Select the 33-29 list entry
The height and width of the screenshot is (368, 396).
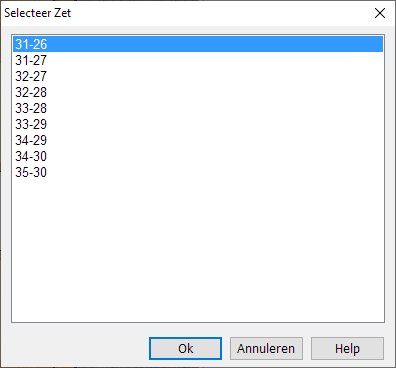tap(198, 124)
